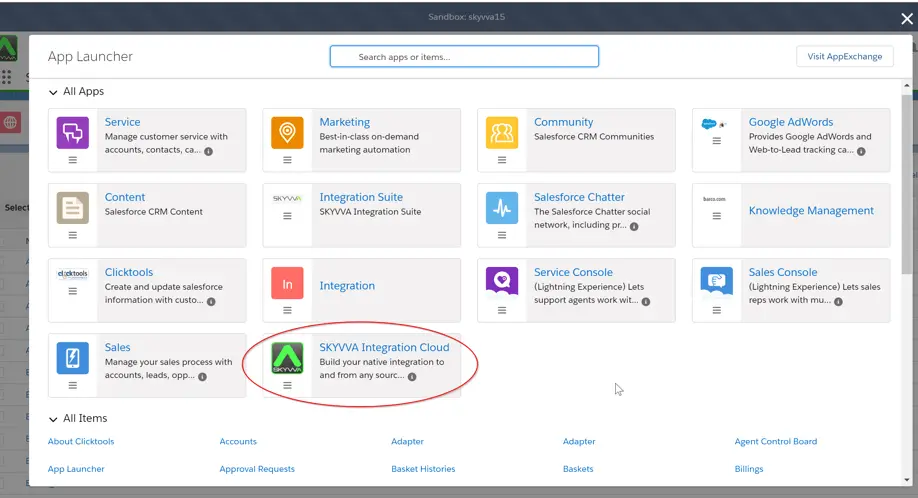
Task: Open drag handle menu on Content tile
Action: tap(73, 235)
